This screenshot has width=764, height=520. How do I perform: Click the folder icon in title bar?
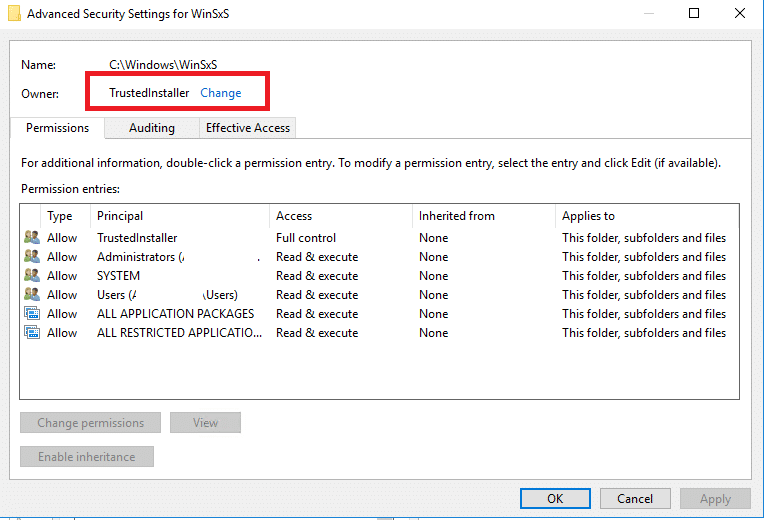coord(15,13)
